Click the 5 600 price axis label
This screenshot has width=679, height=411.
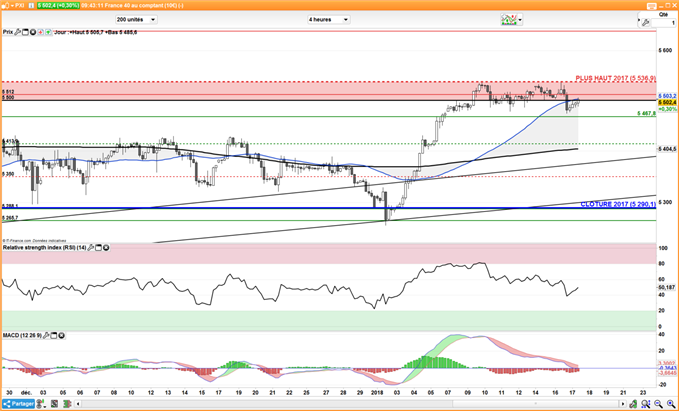pyautogui.click(x=665, y=51)
